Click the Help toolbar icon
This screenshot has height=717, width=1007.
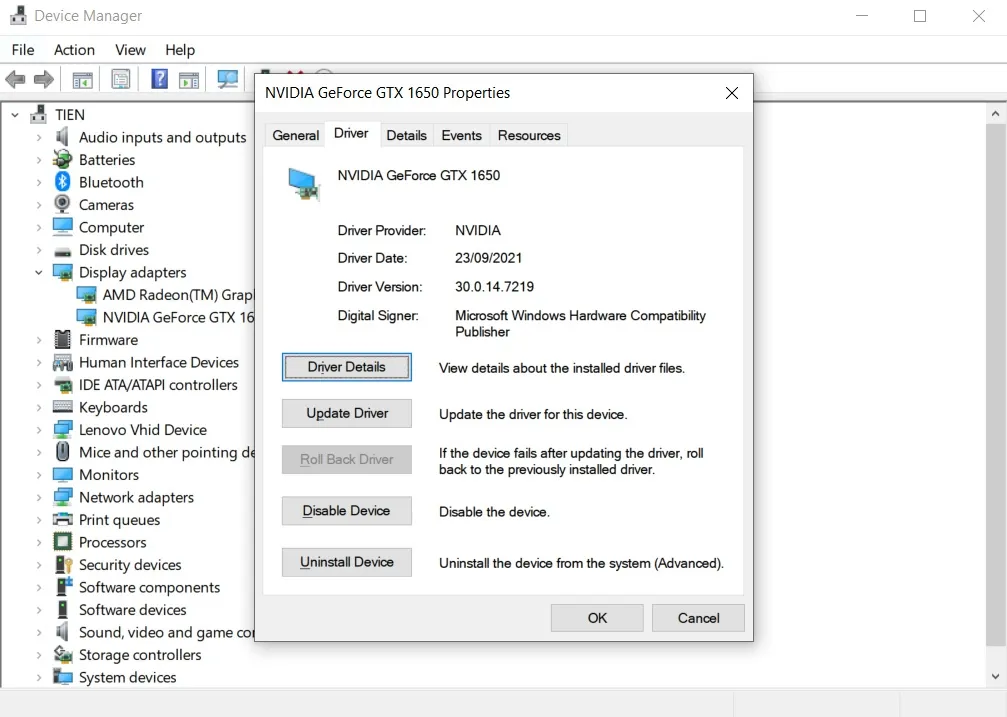click(x=159, y=79)
